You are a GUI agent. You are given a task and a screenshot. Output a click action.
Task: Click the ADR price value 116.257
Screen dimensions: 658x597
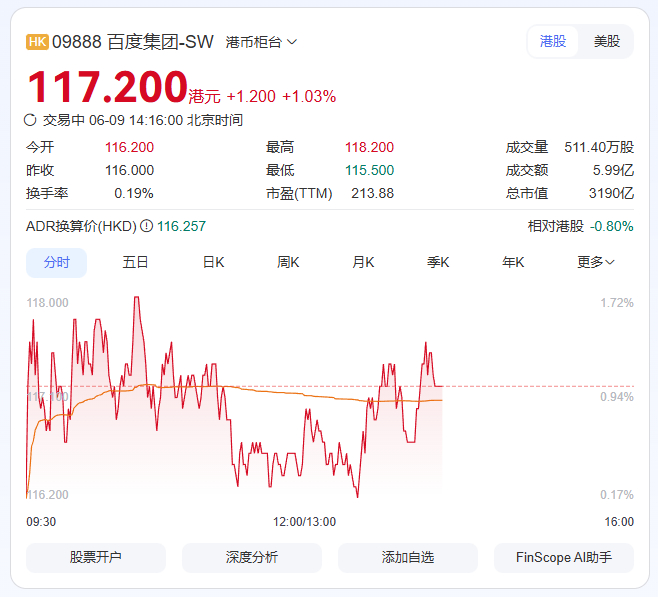pyautogui.click(x=181, y=227)
